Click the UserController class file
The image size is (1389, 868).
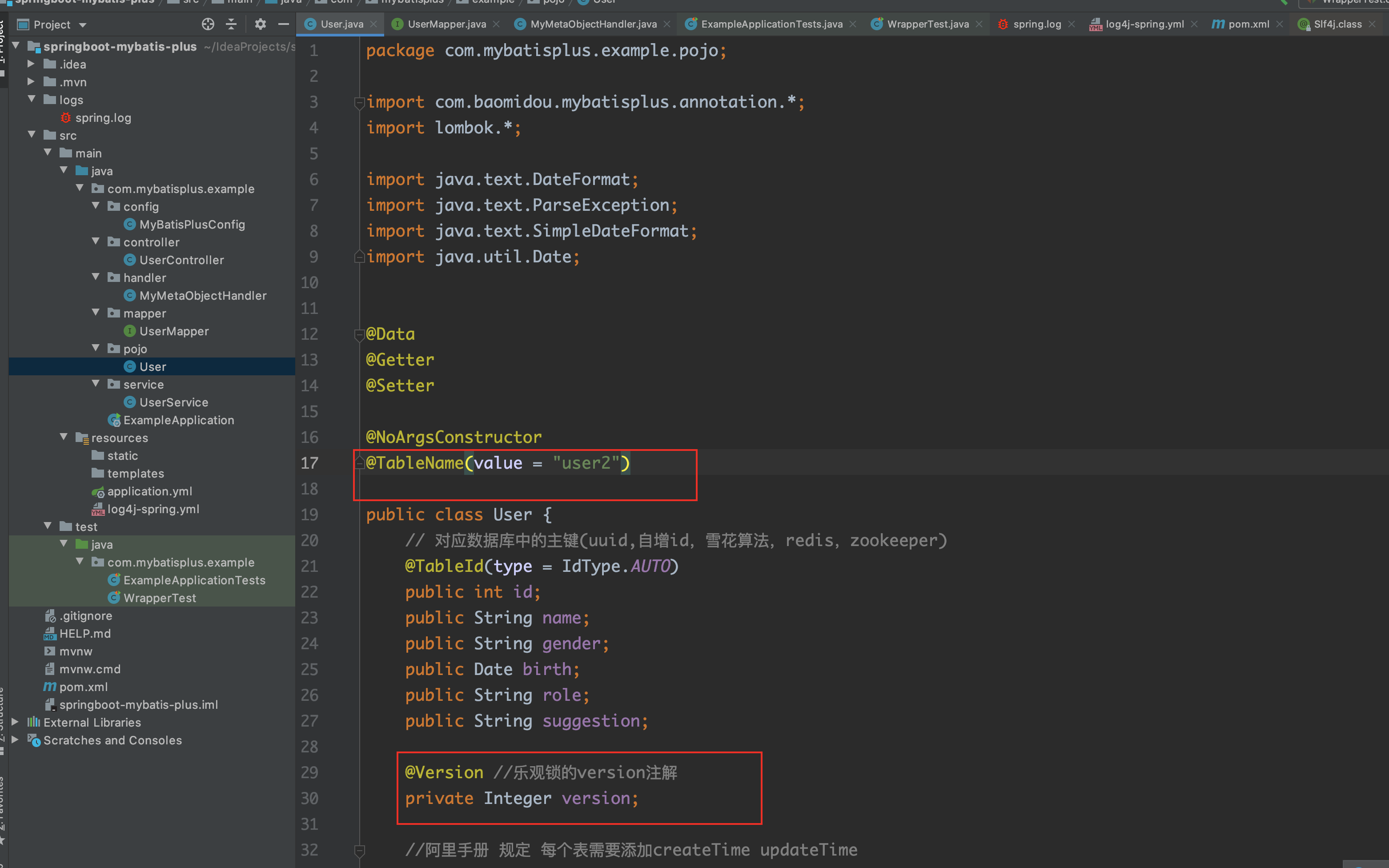tap(181, 260)
